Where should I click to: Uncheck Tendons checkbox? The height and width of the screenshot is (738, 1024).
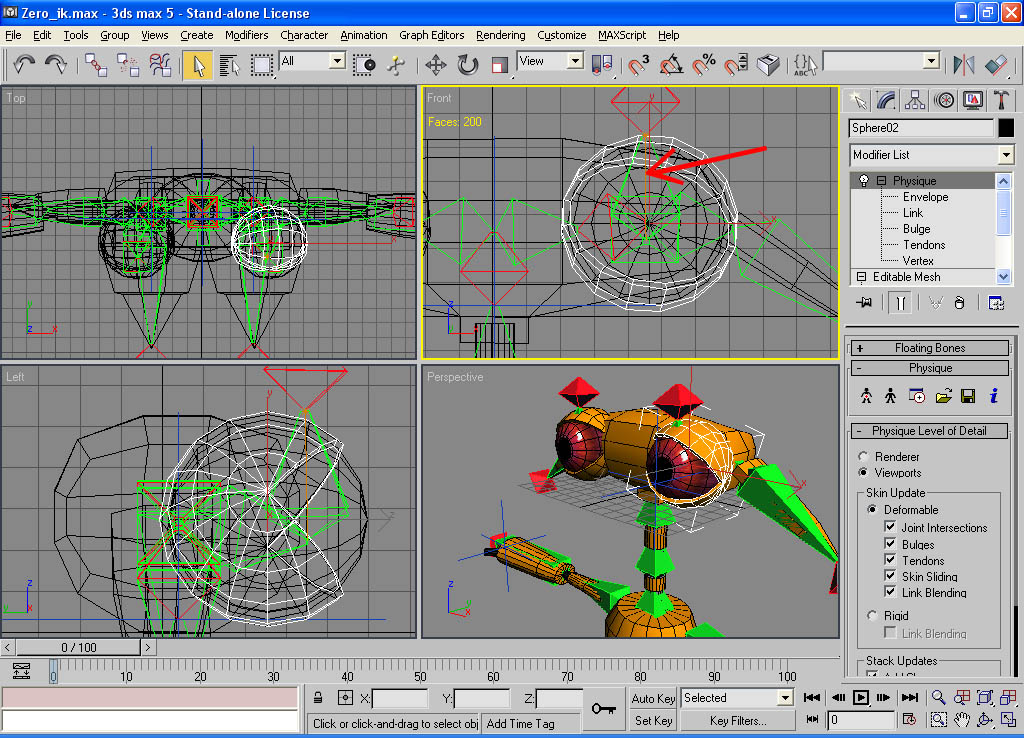click(890, 560)
